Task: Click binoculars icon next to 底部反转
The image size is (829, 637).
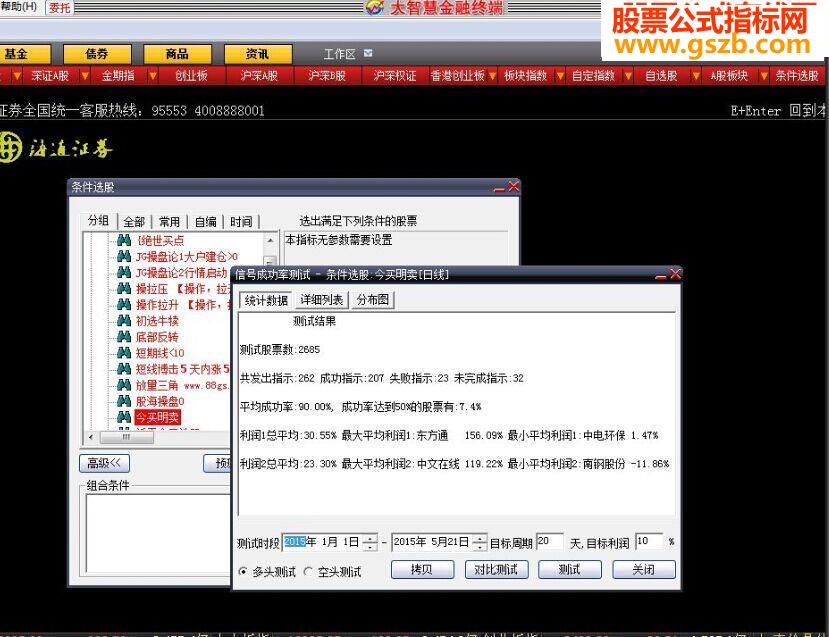Action: 124,337
